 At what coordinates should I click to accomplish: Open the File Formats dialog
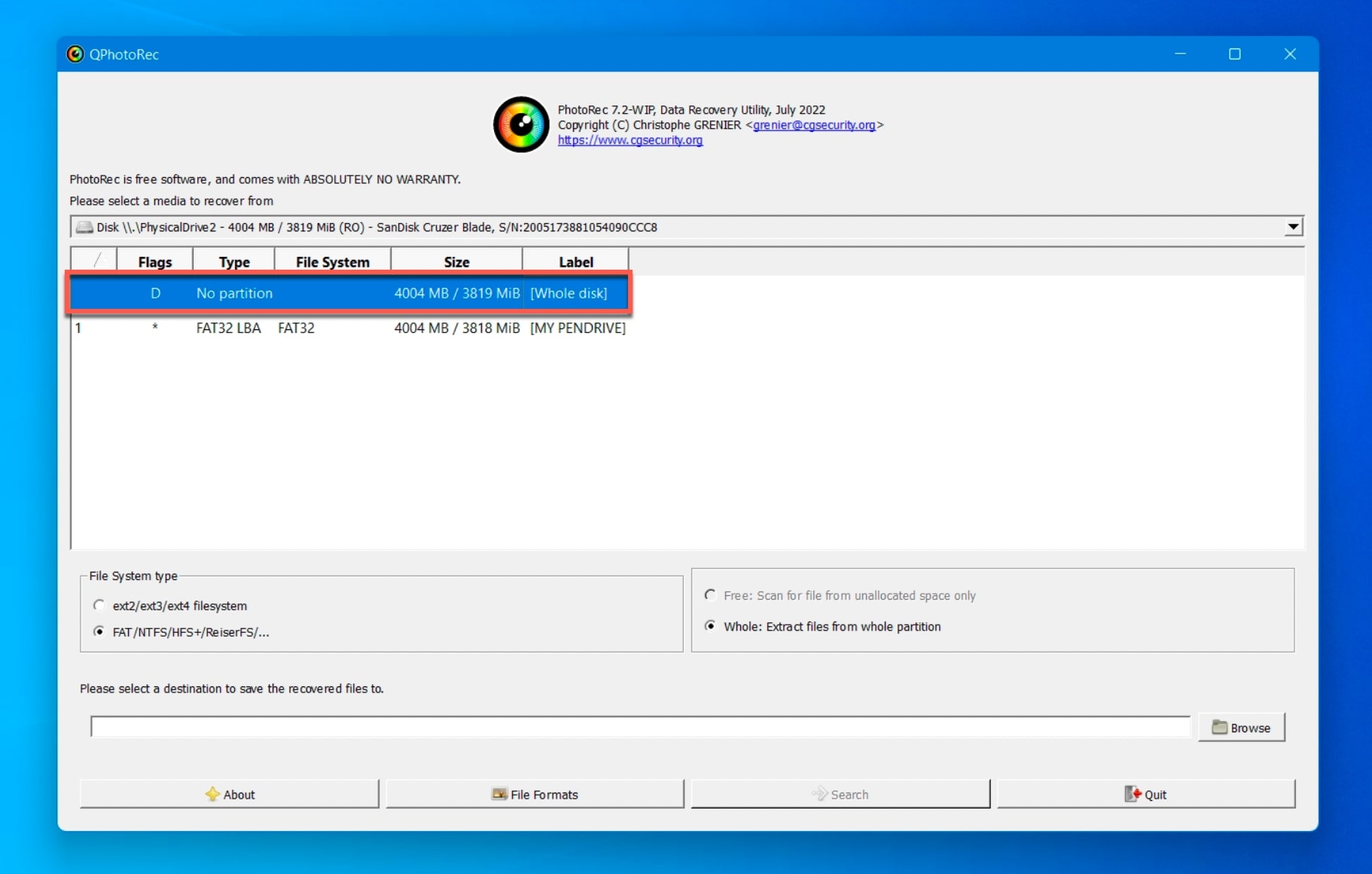click(535, 794)
